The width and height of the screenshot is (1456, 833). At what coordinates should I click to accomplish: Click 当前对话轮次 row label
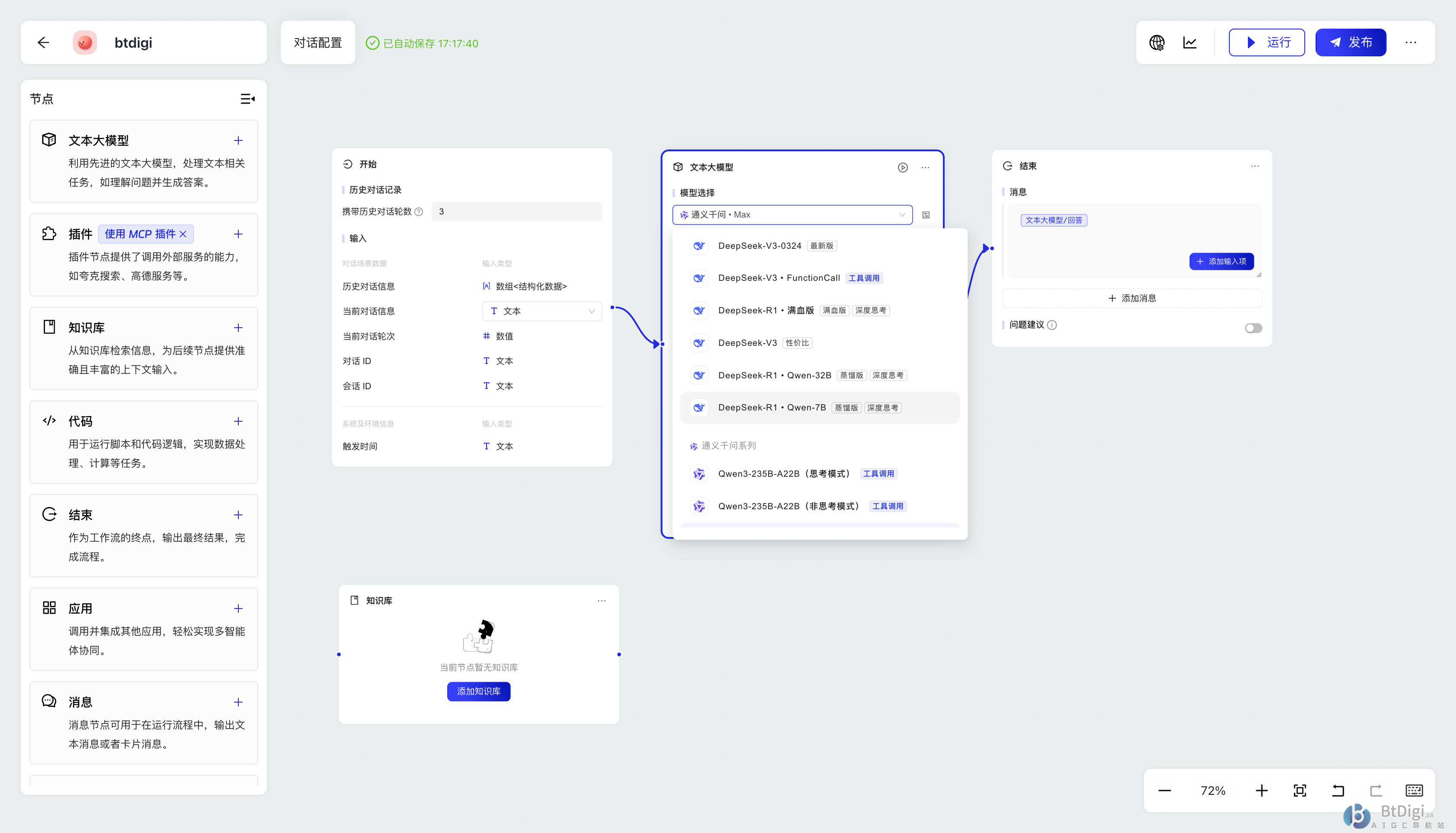point(368,336)
